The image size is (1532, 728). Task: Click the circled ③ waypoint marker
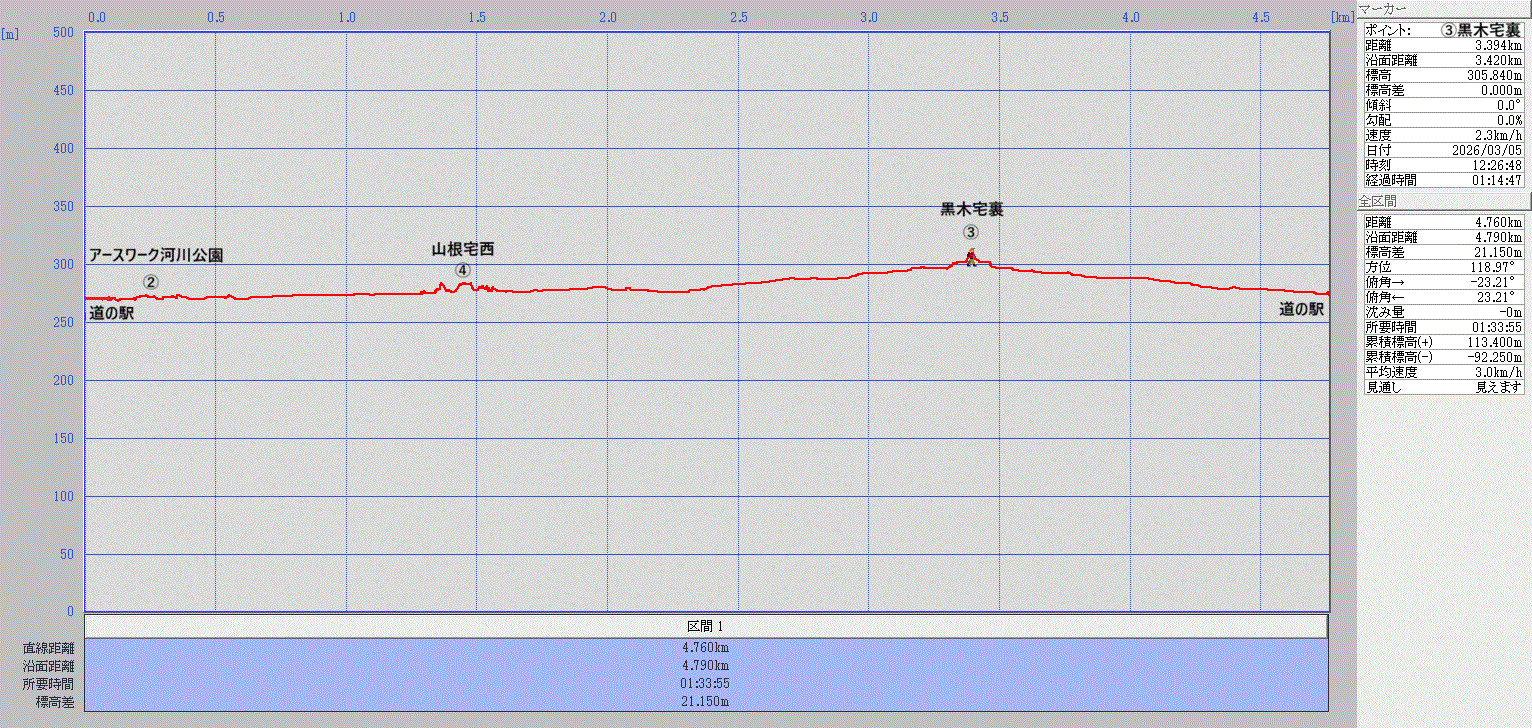coord(970,232)
